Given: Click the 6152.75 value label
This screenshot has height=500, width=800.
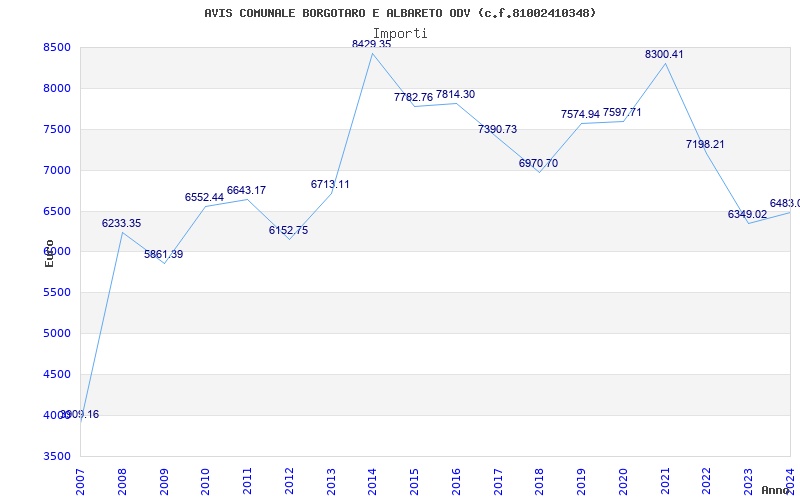Looking at the screenshot, I should pos(288,230).
